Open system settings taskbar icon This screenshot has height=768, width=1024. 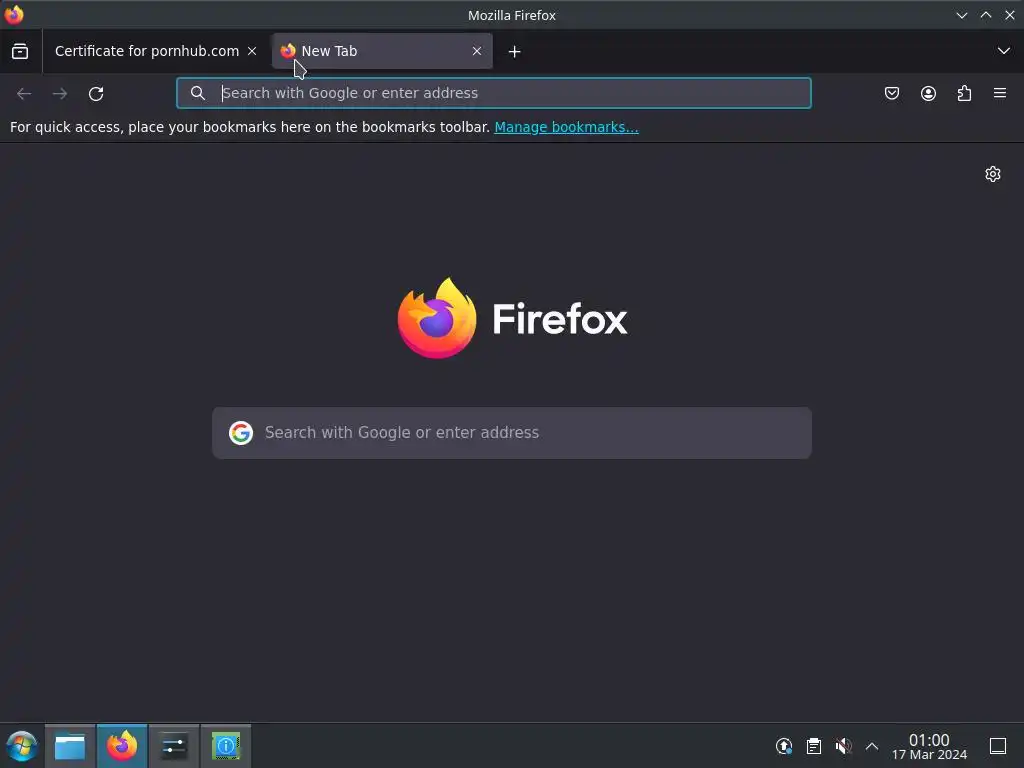174,746
